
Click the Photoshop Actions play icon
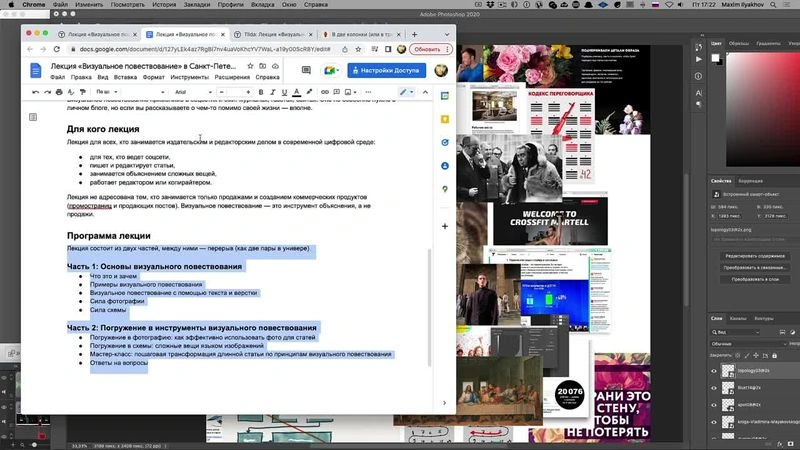(698, 59)
